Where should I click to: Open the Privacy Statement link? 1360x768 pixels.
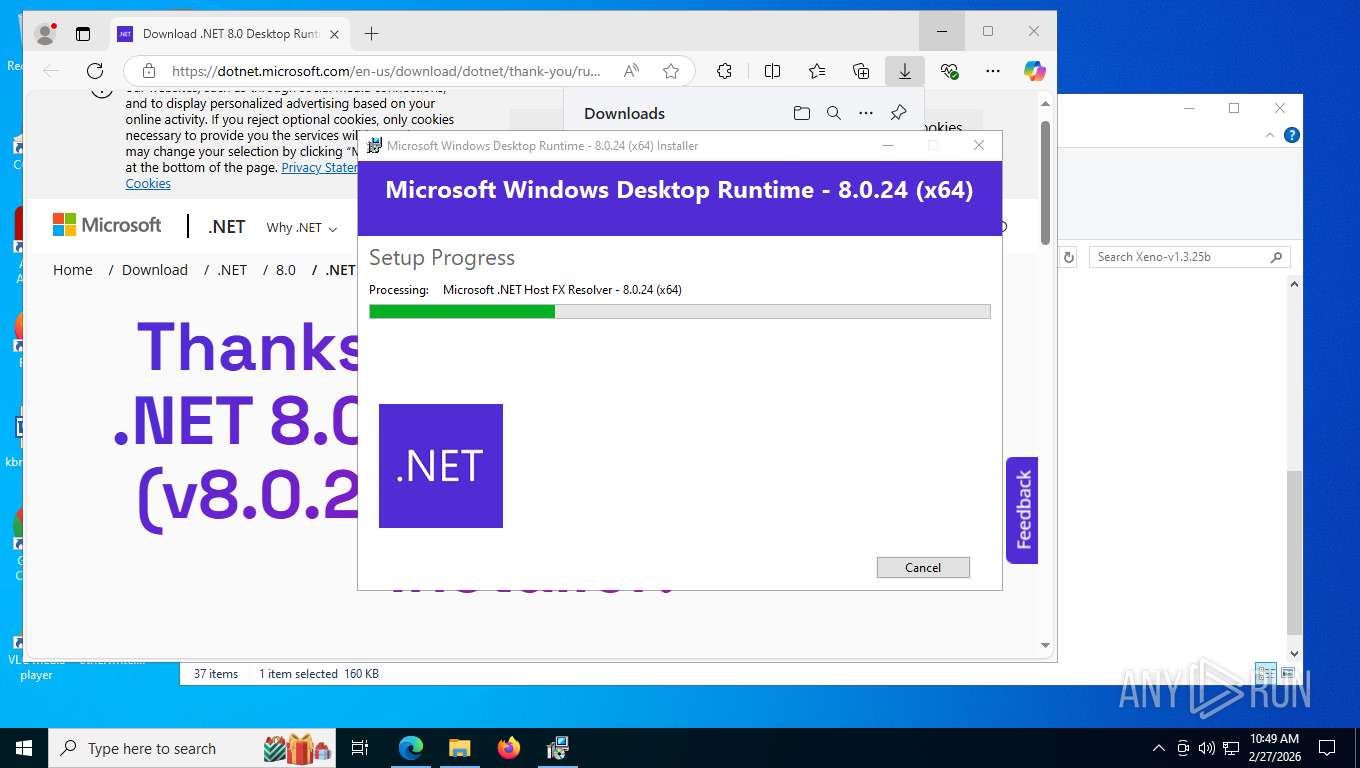pos(320,168)
